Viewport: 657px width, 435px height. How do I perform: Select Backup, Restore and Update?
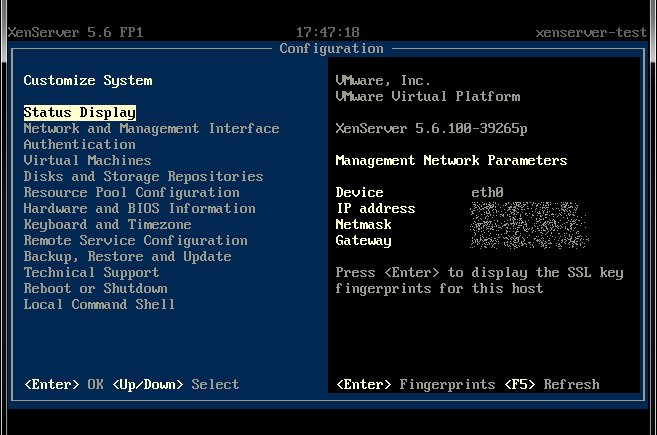127,256
